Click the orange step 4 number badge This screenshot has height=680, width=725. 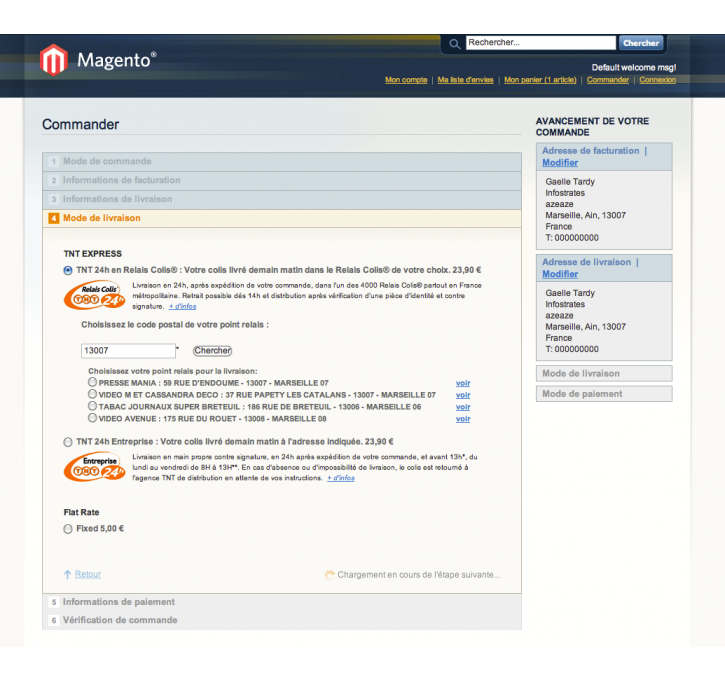54,218
